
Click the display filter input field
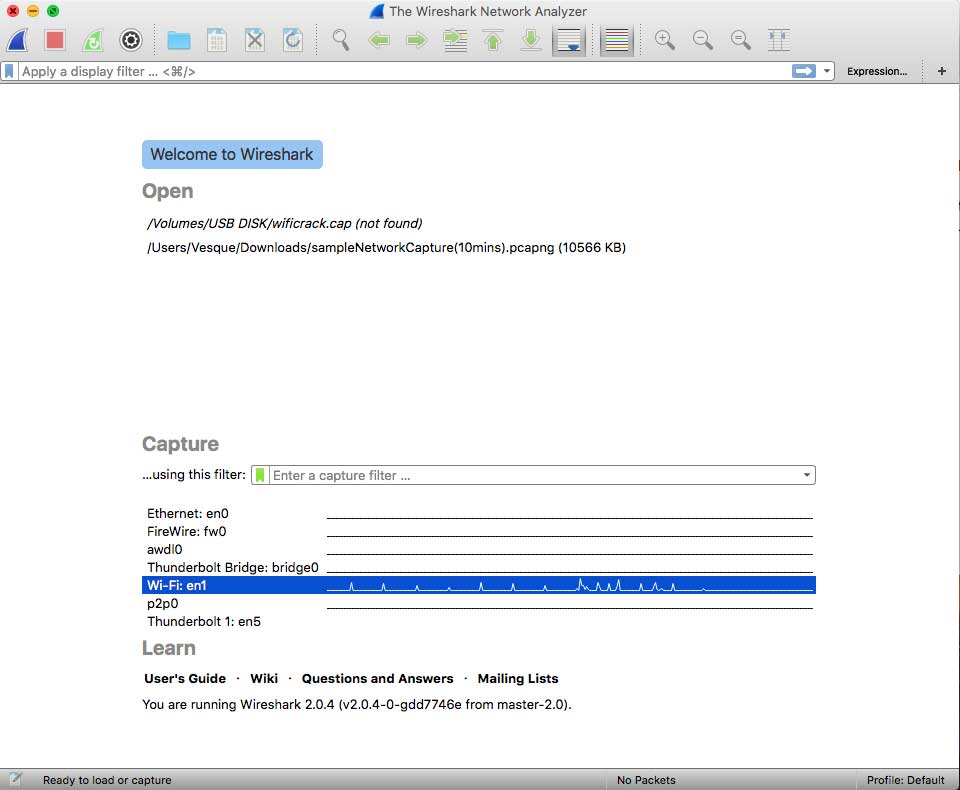tap(404, 72)
